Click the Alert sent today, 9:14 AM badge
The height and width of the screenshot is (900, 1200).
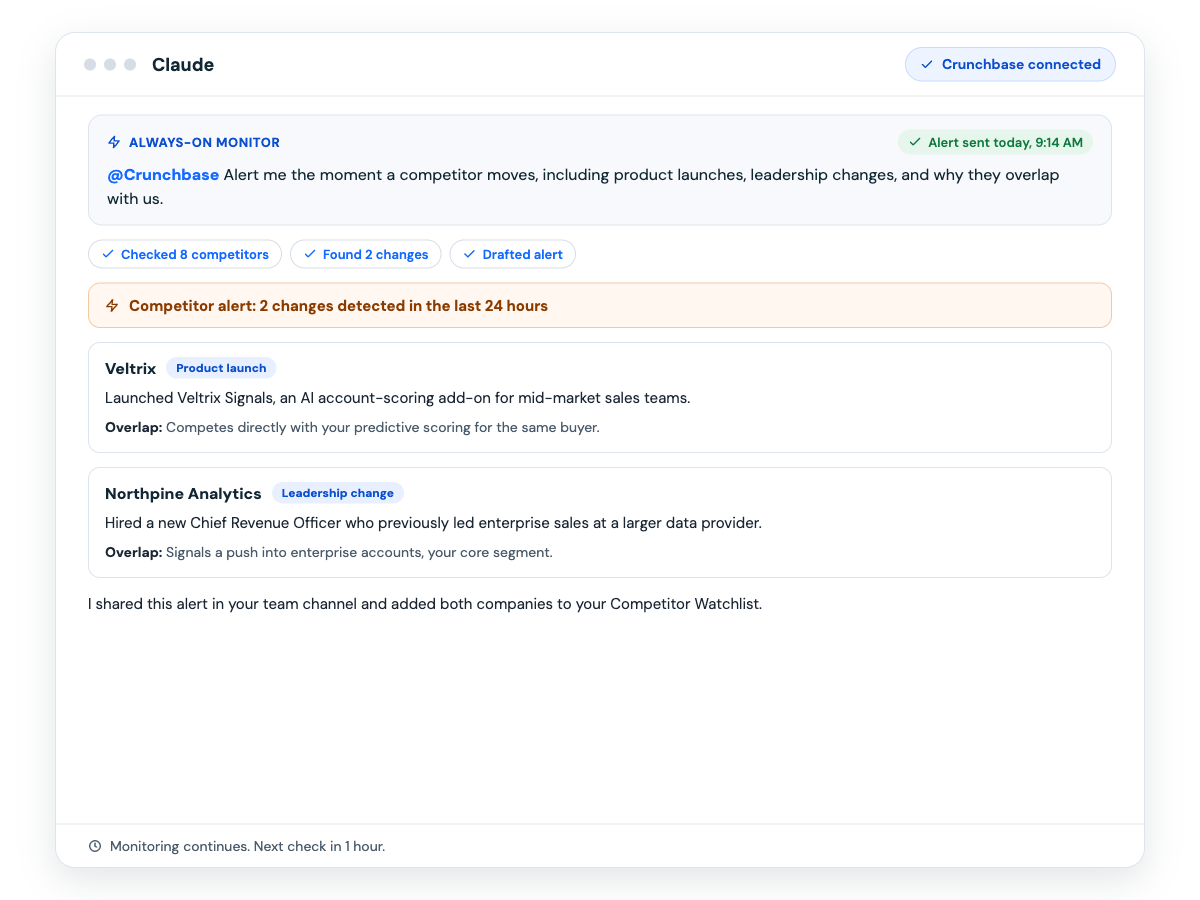pos(995,143)
